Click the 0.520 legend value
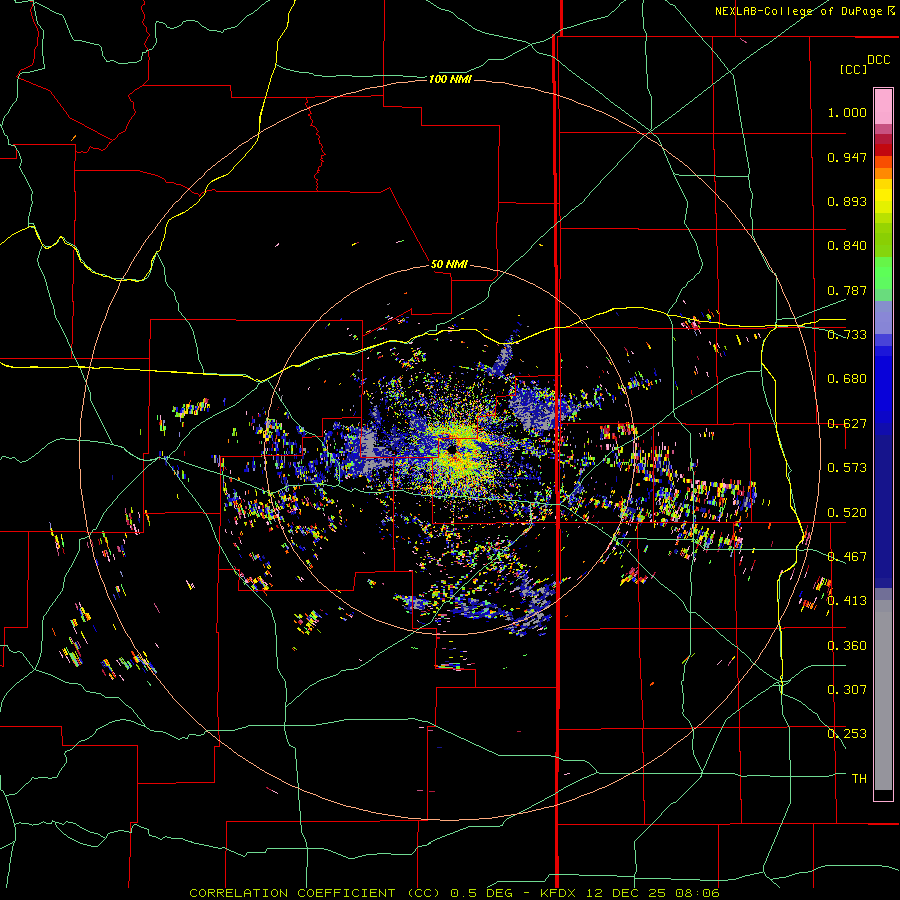This screenshot has width=900, height=900. coord(847,513)
